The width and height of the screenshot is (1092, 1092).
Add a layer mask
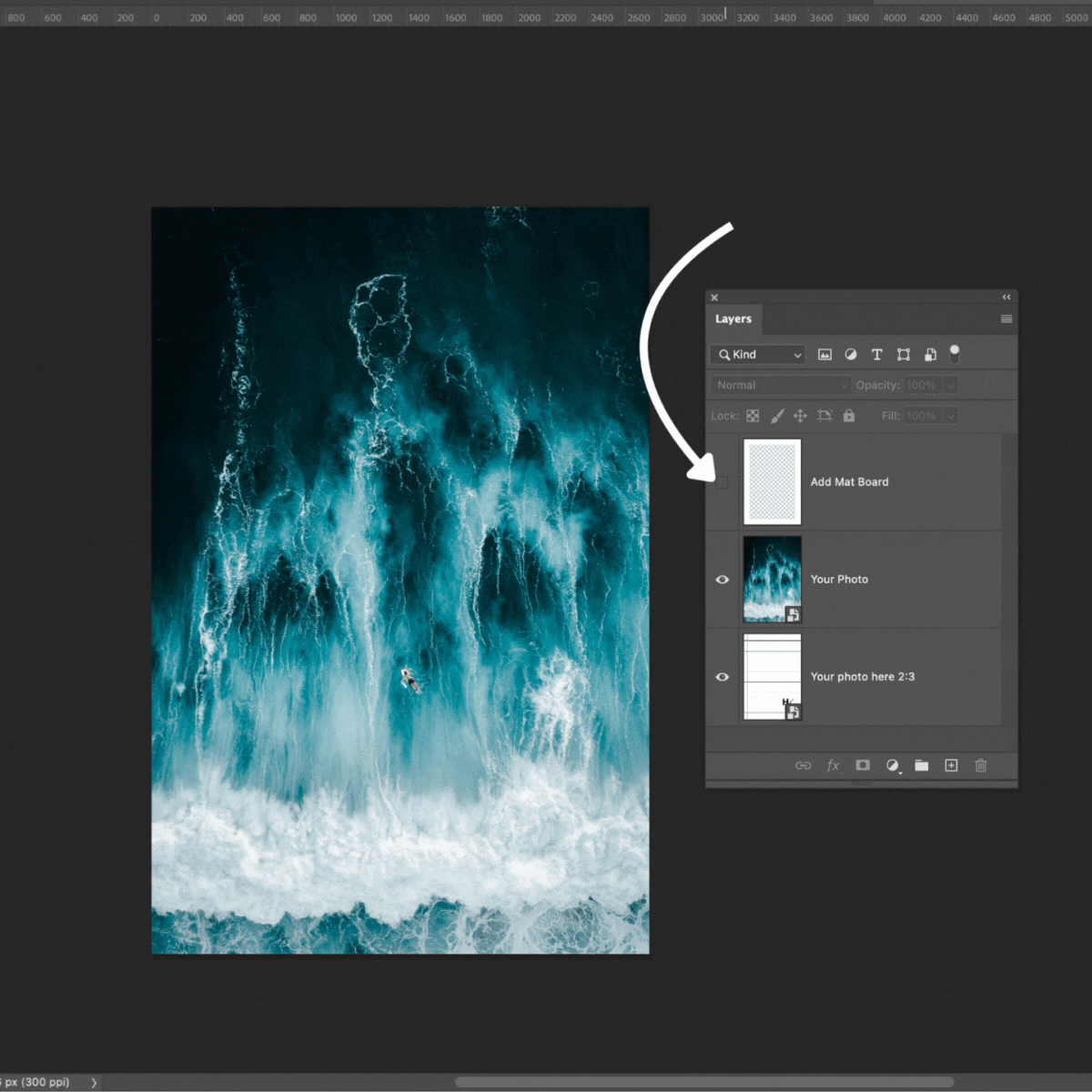pos(863,765)
